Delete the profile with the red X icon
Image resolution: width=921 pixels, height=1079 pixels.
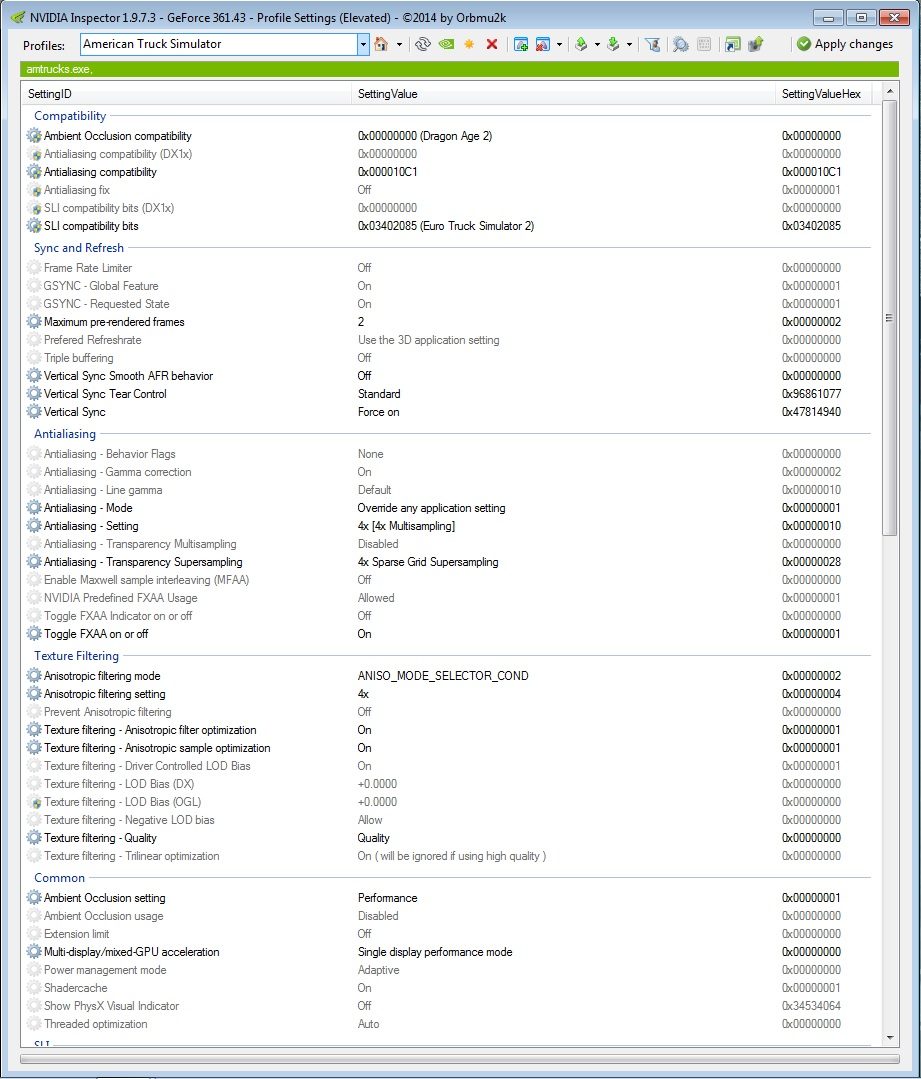click(x=491, y=44)
